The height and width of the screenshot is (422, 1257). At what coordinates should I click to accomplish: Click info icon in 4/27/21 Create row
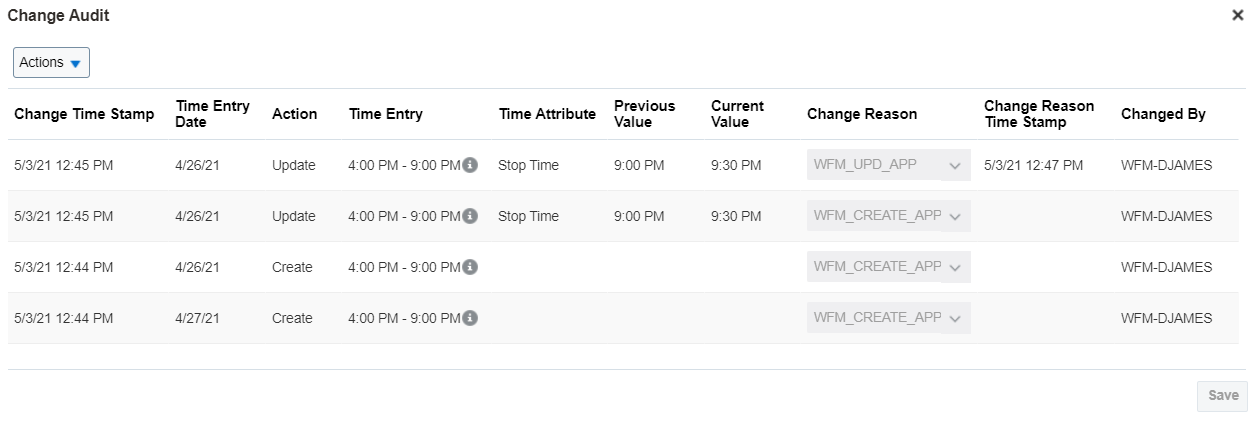tap(470, 318)
